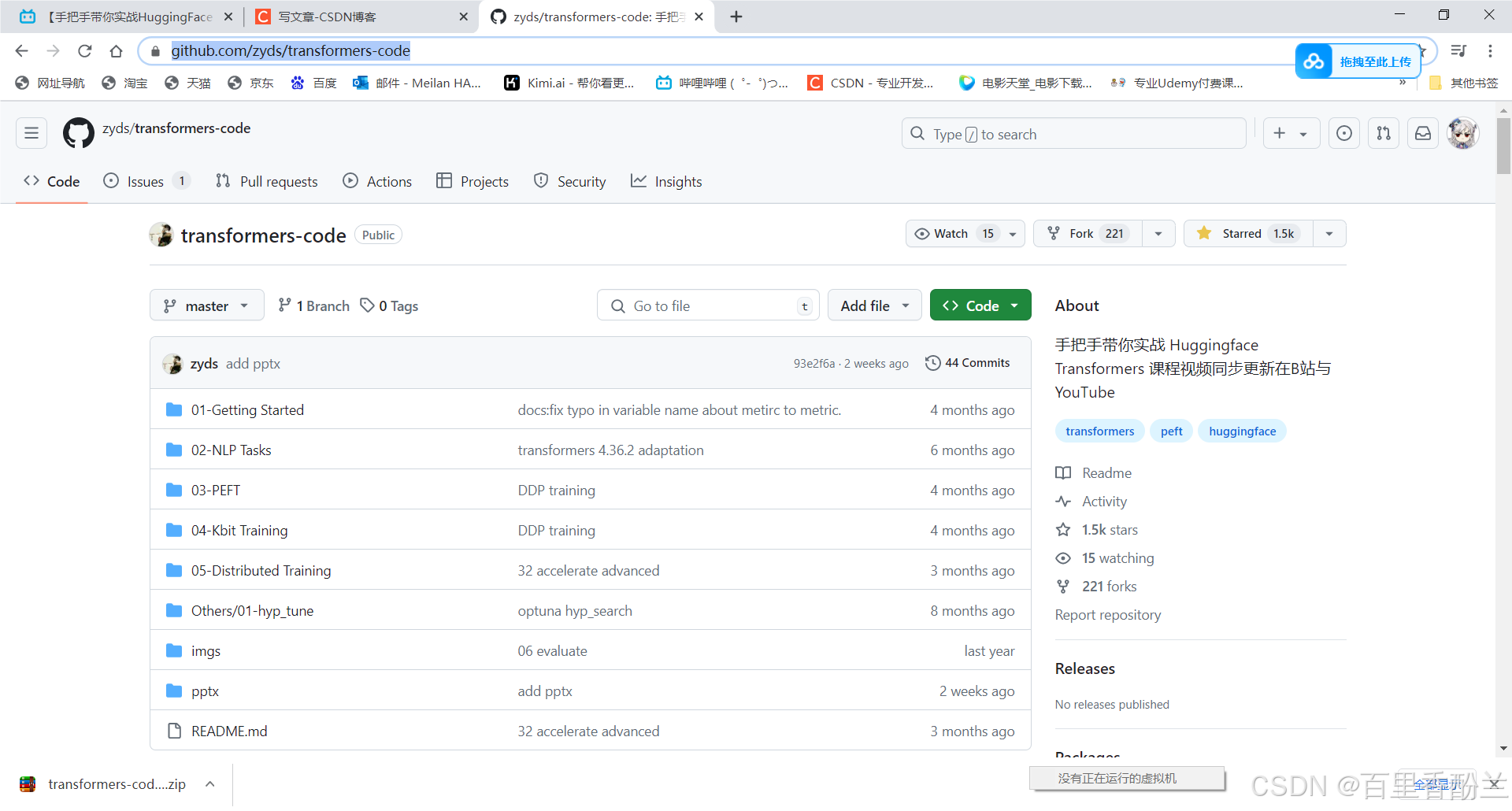Viewport: 1512px width, 811px height.
Task: Switch to the Insights tab
Action: click(666, 182)
